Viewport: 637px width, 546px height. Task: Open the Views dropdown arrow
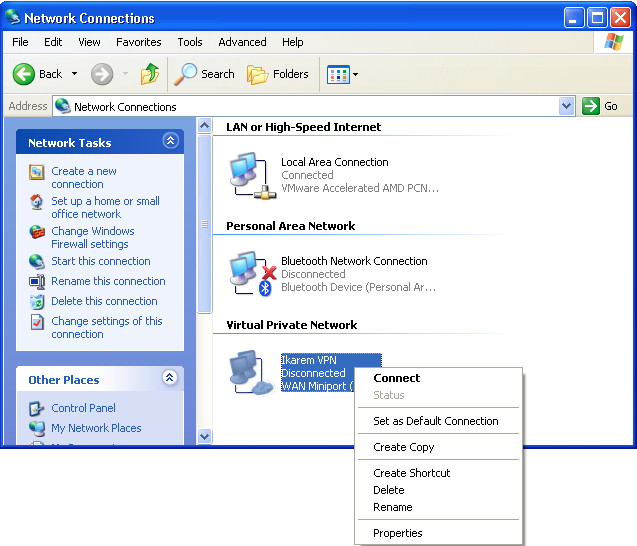[355, 74]
